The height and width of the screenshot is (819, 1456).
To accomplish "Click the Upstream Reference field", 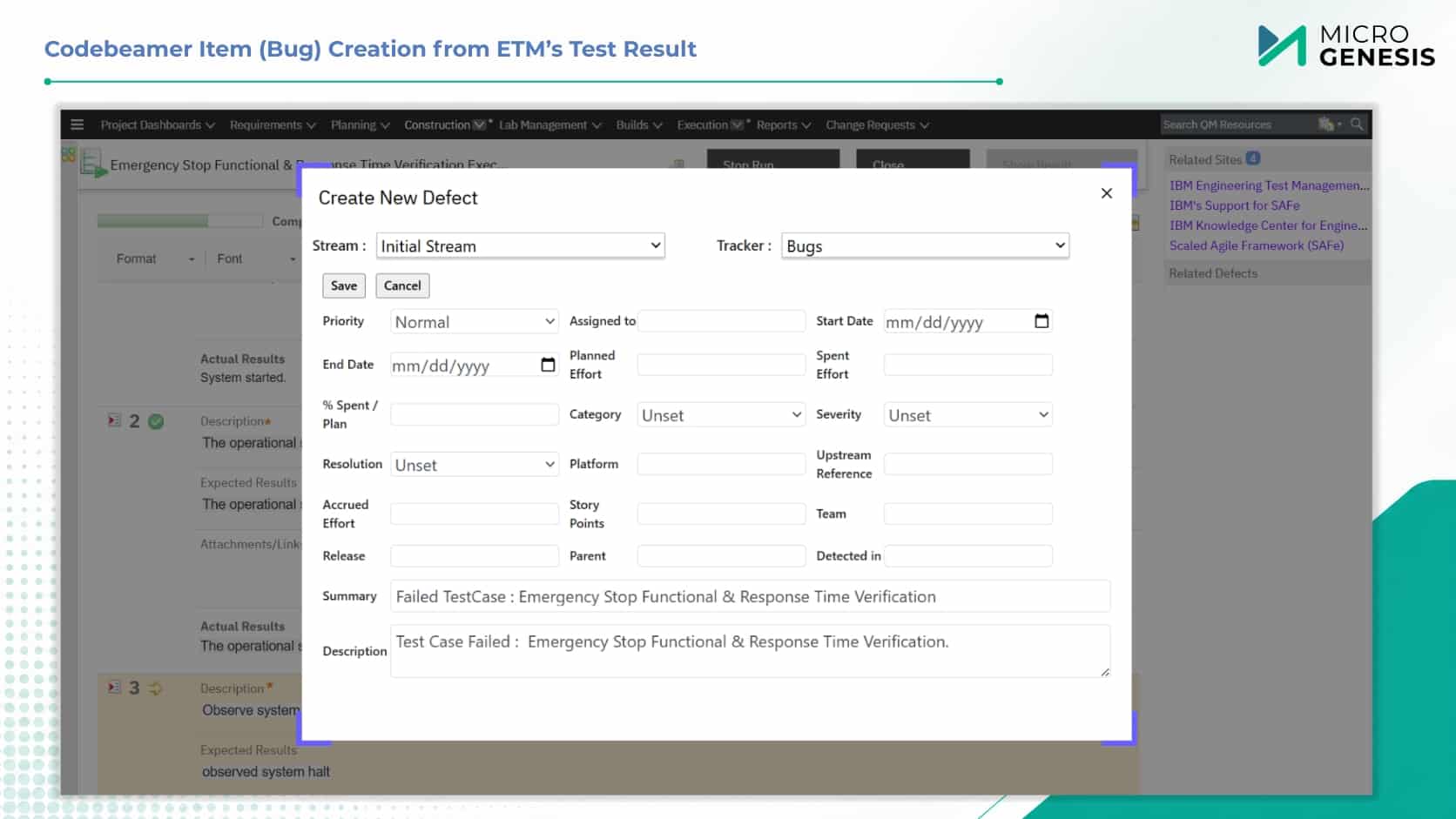I will pos(968,464).
